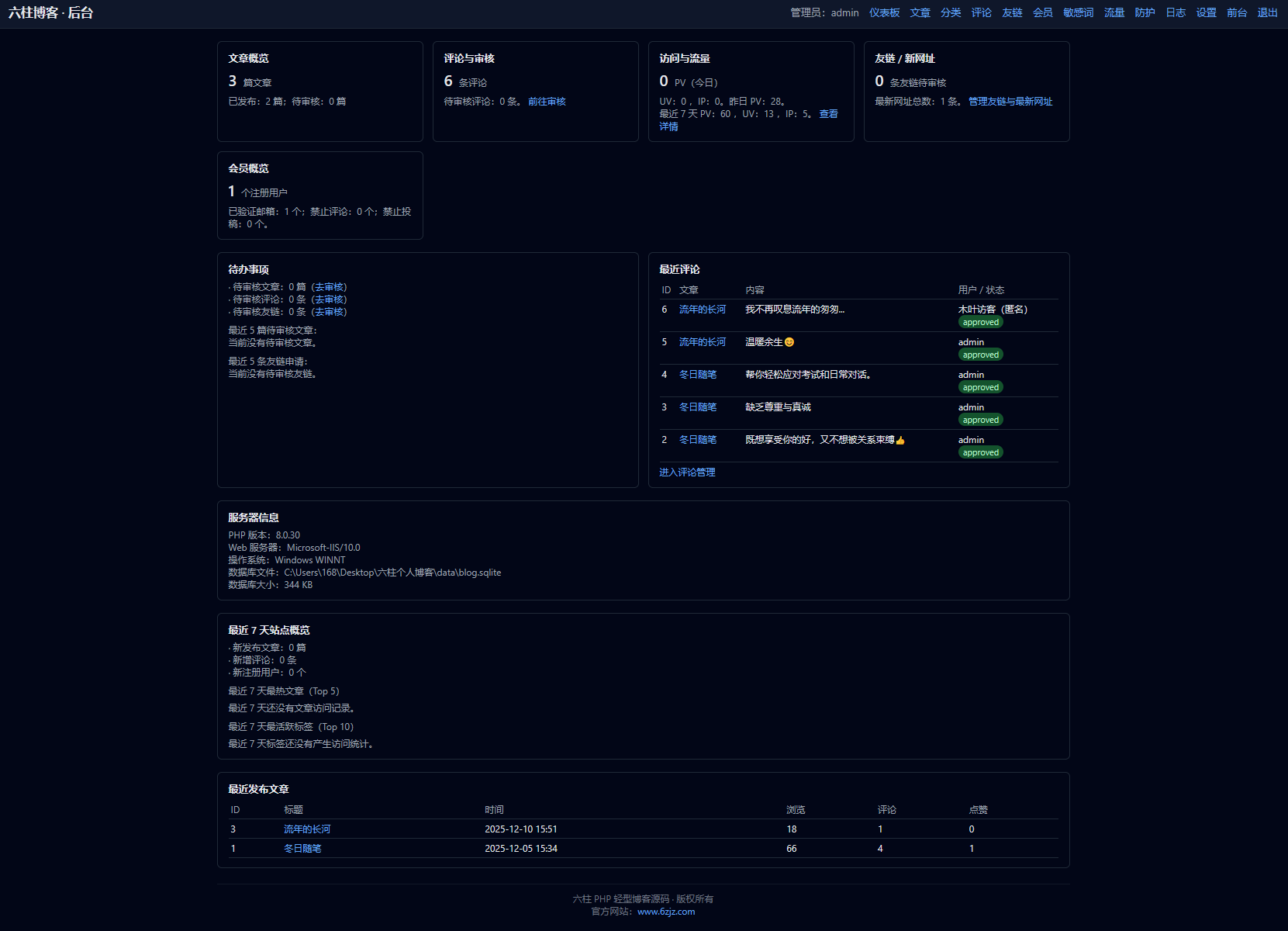Open the 分类 navigation item
The width and height of the screenshot is (1288, 931).
(951, 12)
